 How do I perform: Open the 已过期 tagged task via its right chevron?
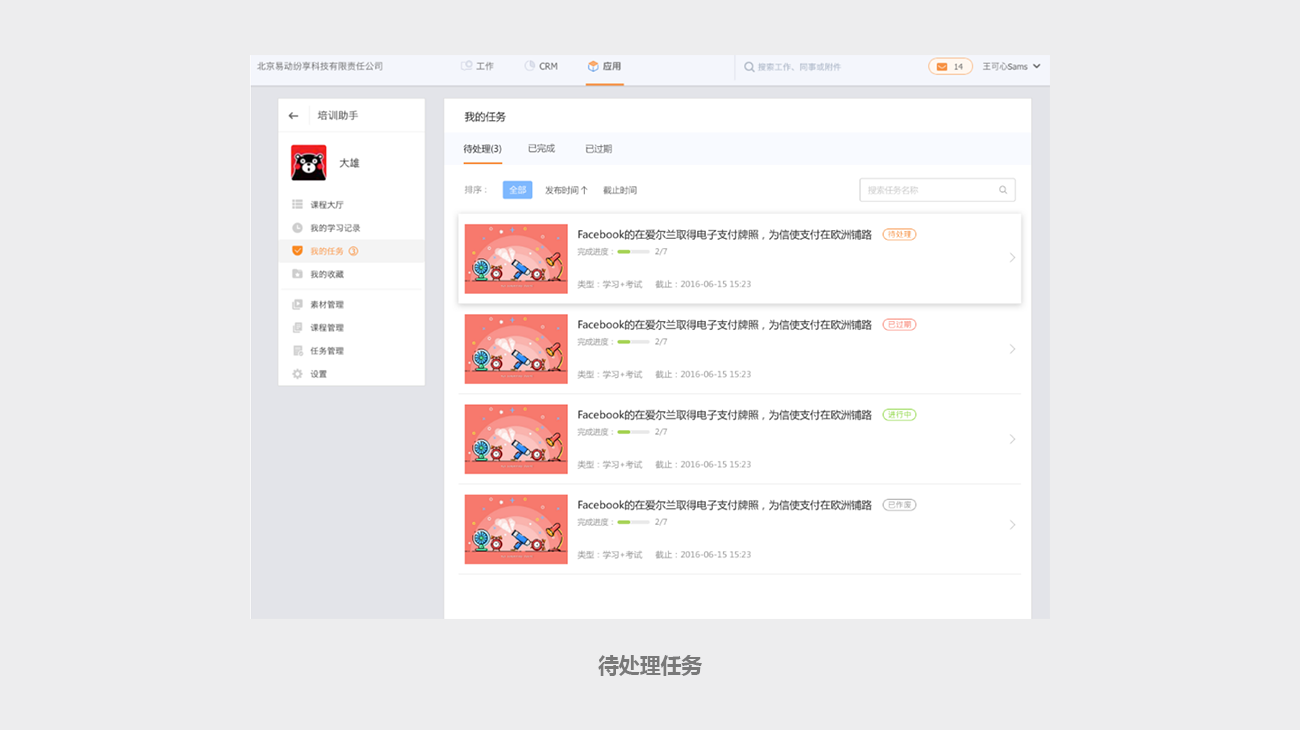point(1012,349)
